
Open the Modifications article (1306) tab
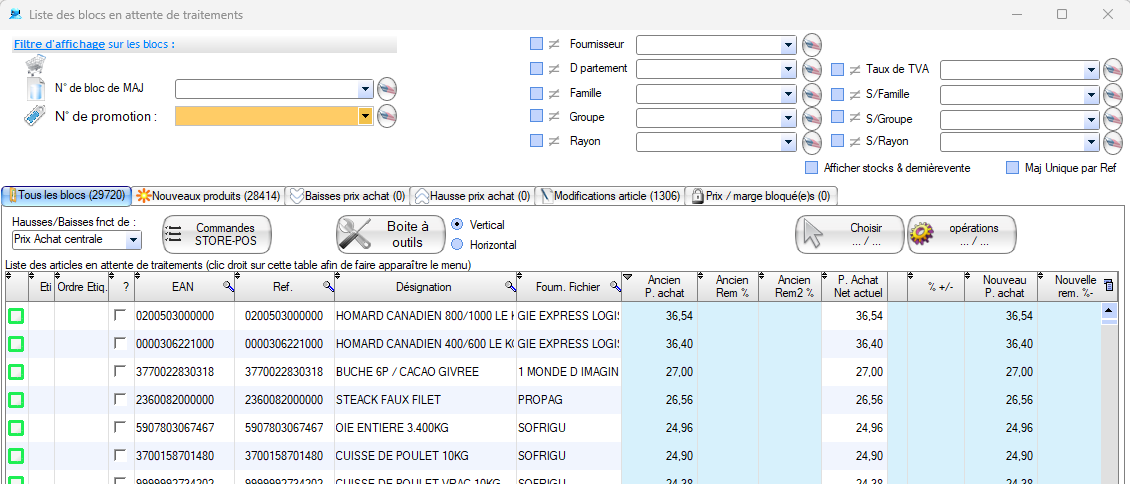click(x=609, y=196)
